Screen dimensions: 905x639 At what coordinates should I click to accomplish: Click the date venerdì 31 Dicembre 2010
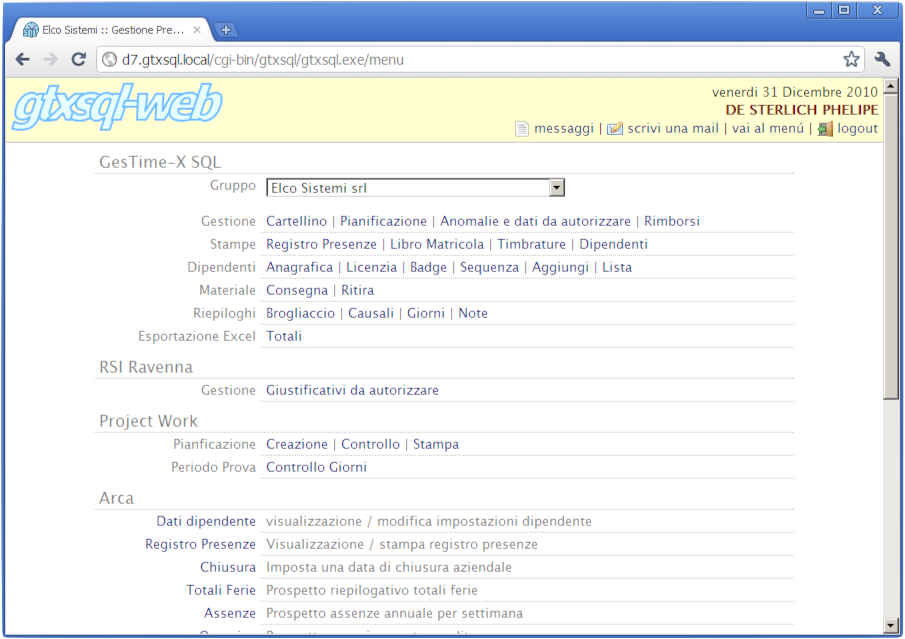tap(795, 92)
